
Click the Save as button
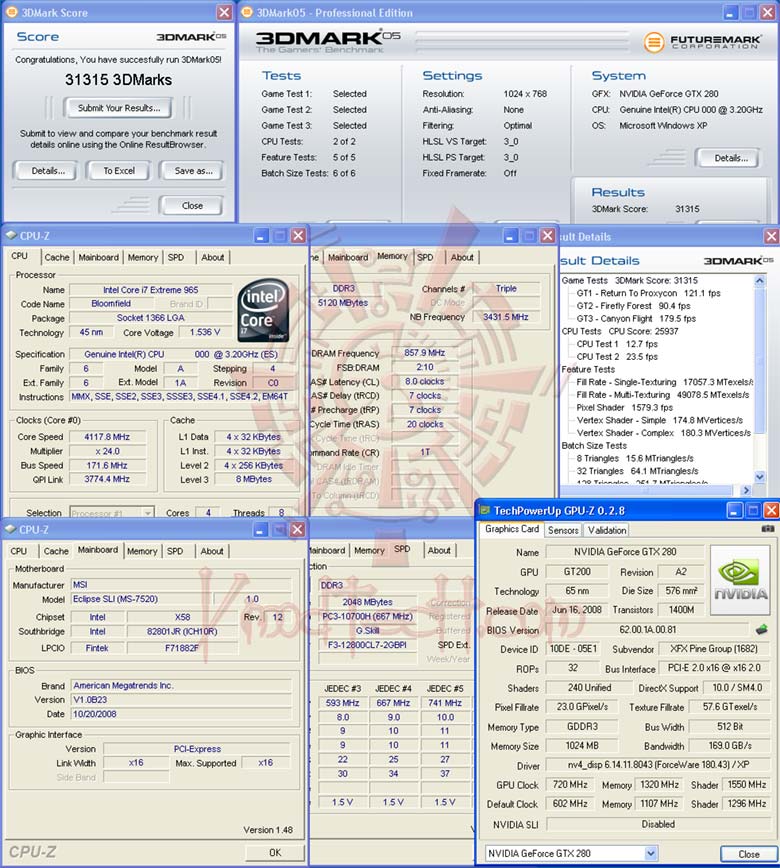click(193, 171)
